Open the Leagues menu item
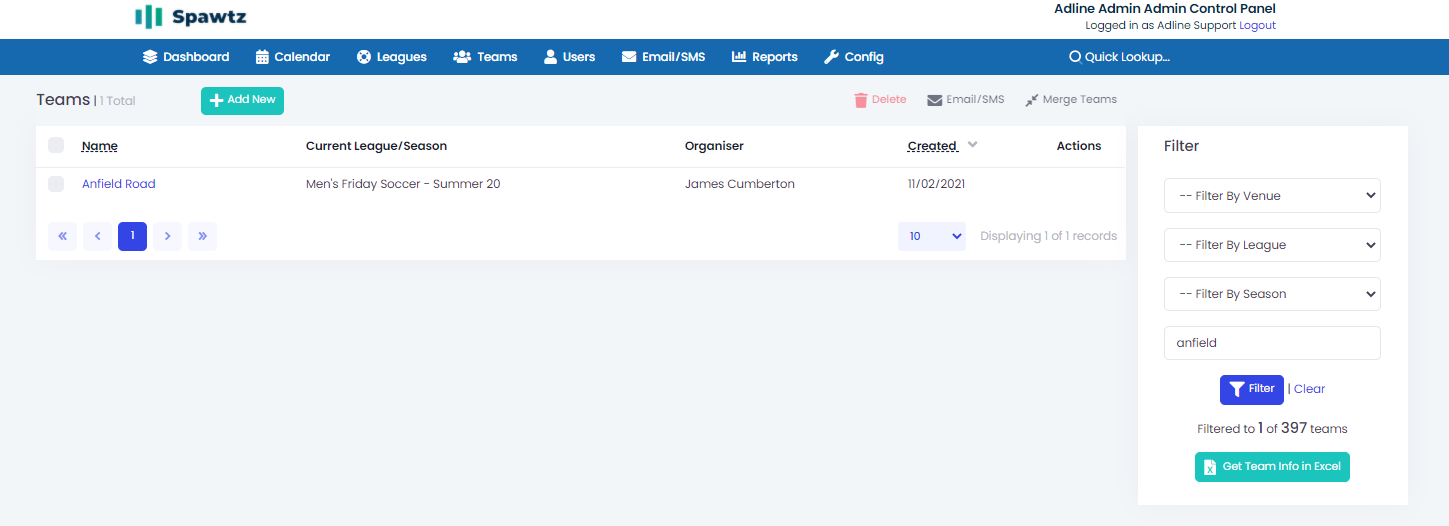The image size is (1449, 526). [392, 57]
